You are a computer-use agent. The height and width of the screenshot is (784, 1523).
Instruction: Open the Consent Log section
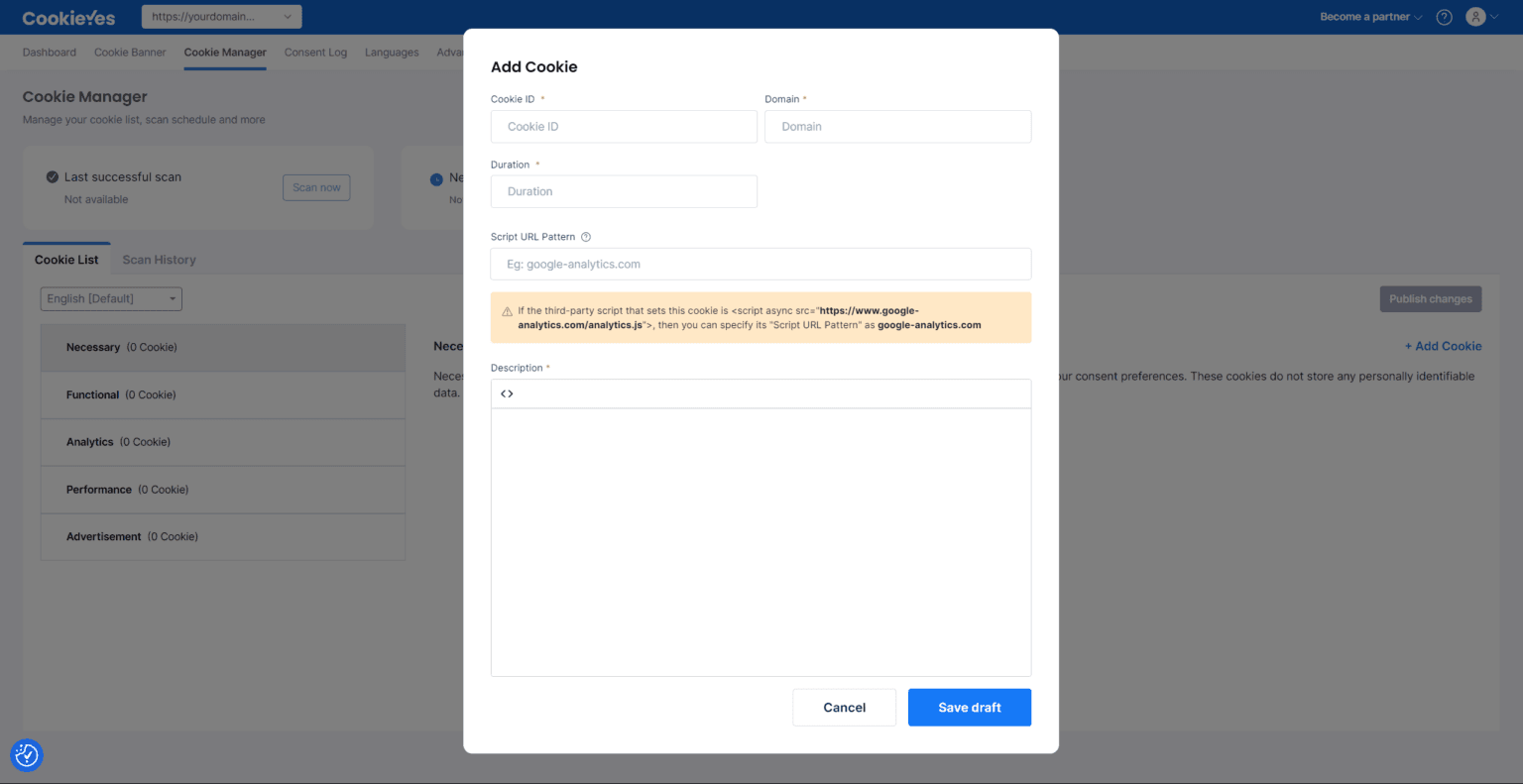point(315,52)
